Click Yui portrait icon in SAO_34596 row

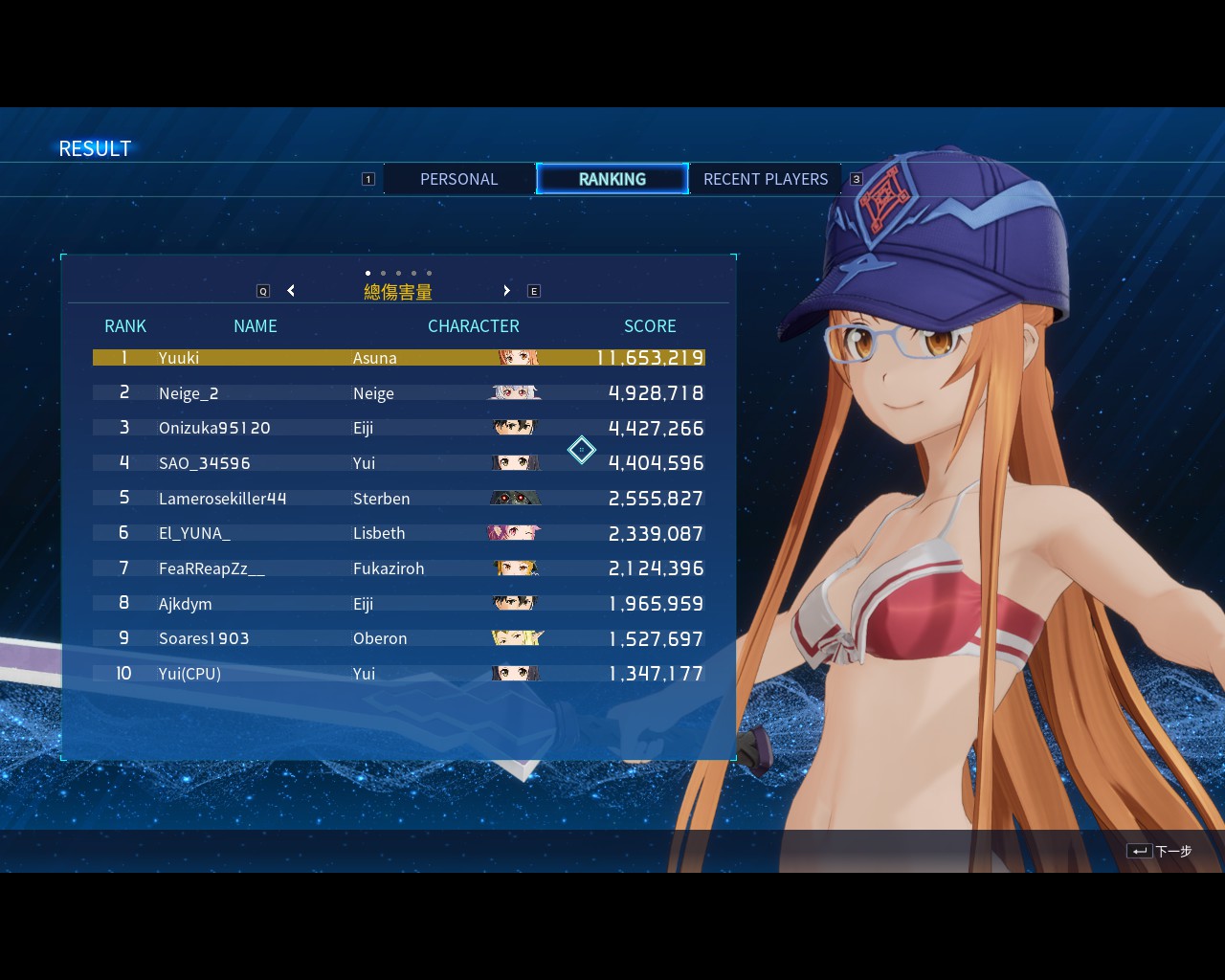pyautogui.click(x=515, y=463)
